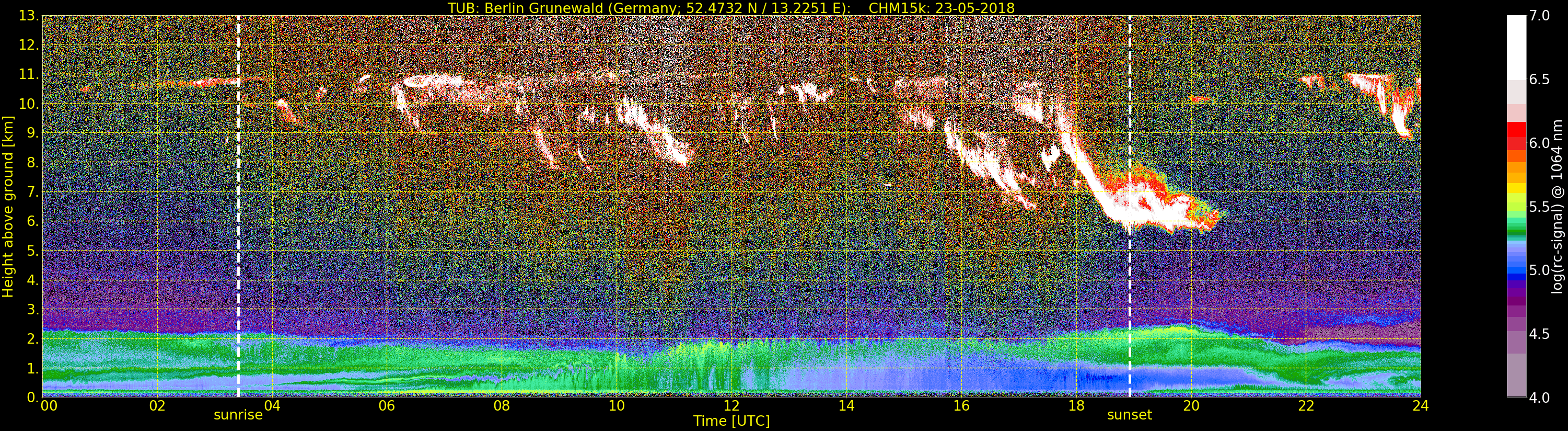
Task: Click the '6.5' colorbar tick label
Action: 1539,80
